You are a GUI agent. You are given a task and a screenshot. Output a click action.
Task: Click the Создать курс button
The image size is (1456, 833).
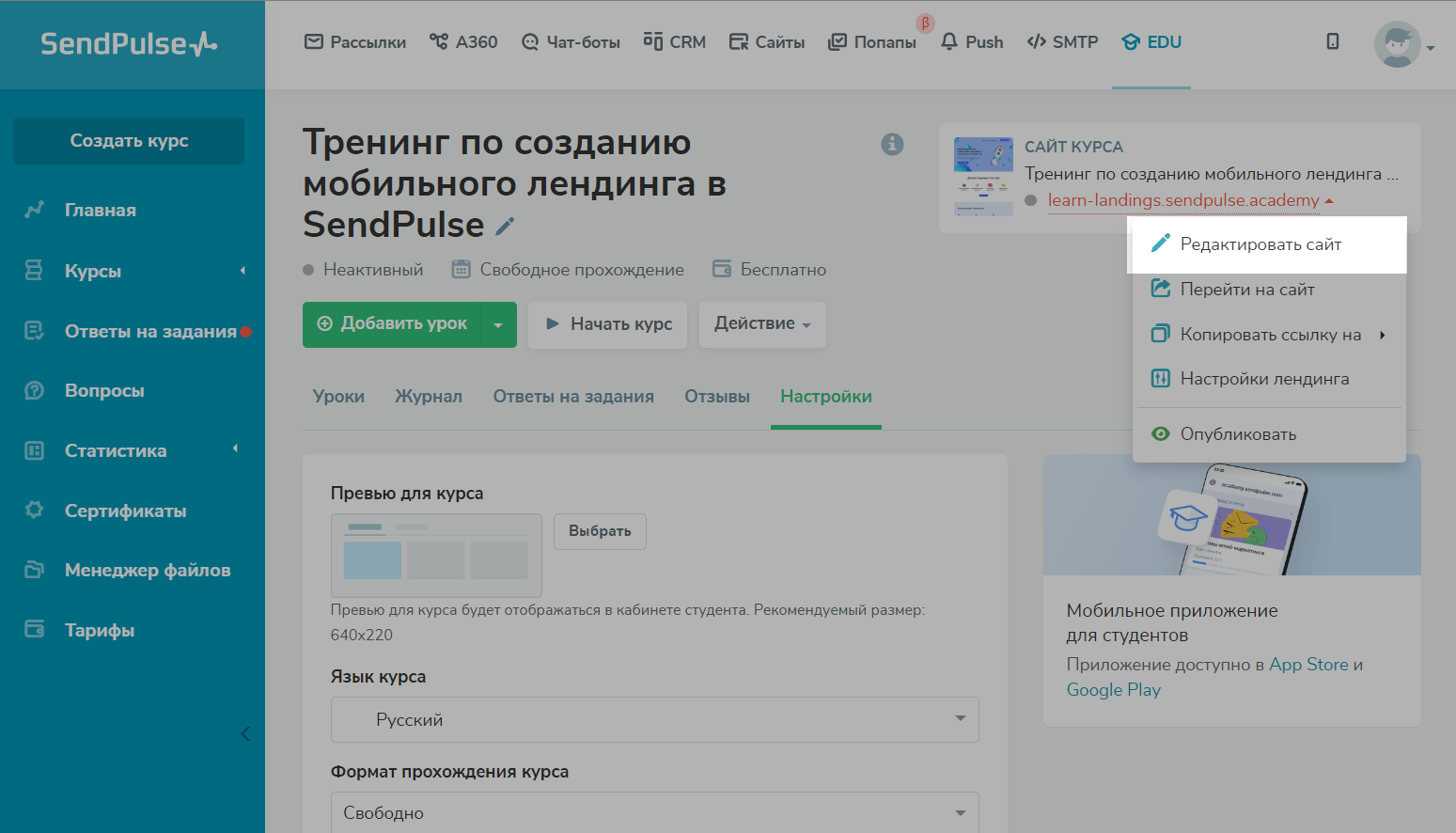point(129,141)
